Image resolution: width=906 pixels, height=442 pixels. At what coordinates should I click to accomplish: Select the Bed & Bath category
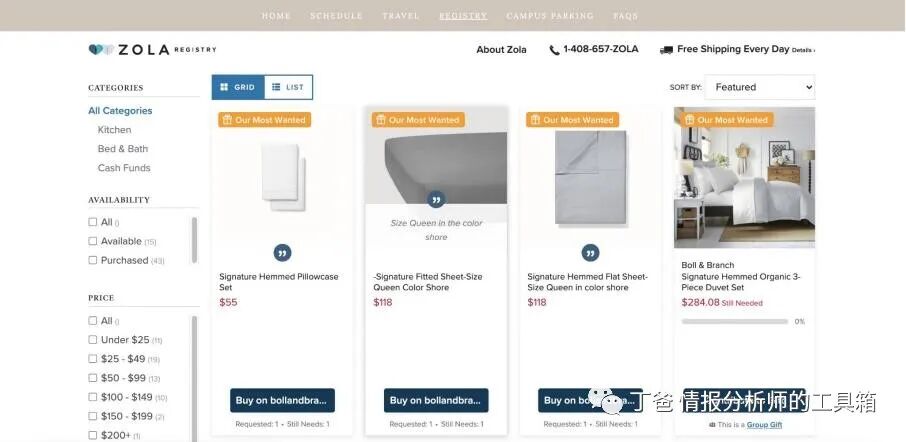[x=123, y=148]
